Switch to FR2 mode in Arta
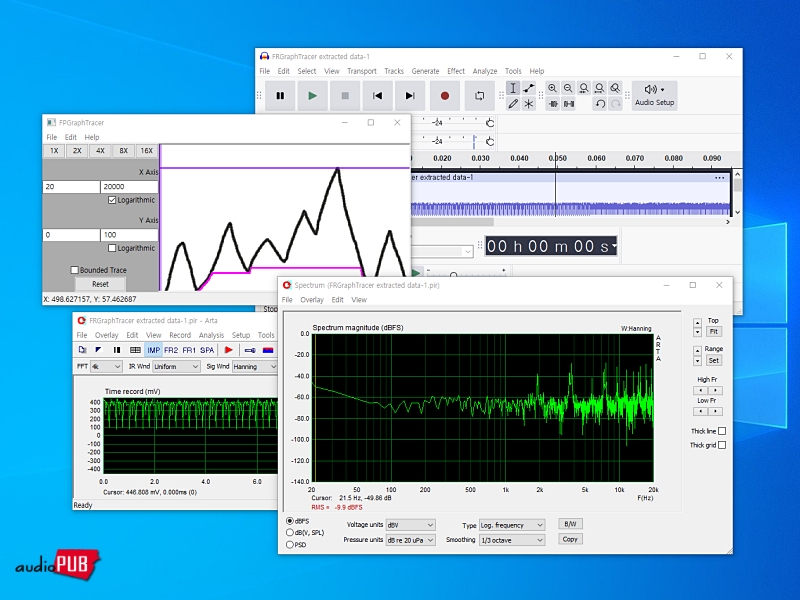 coord(171,350)
